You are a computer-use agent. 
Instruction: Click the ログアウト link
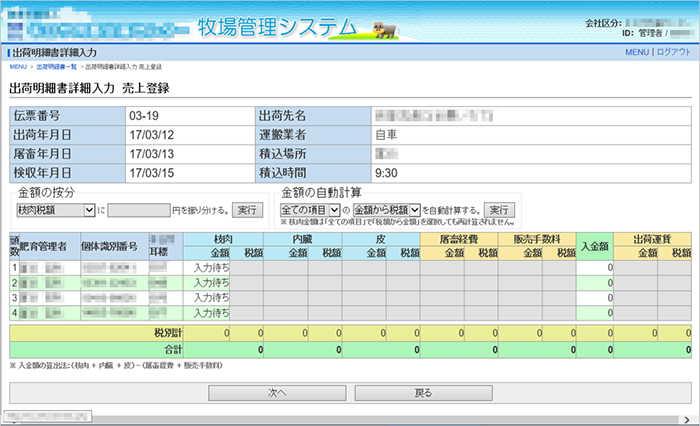pyautogui.click(x=673, y=52)
